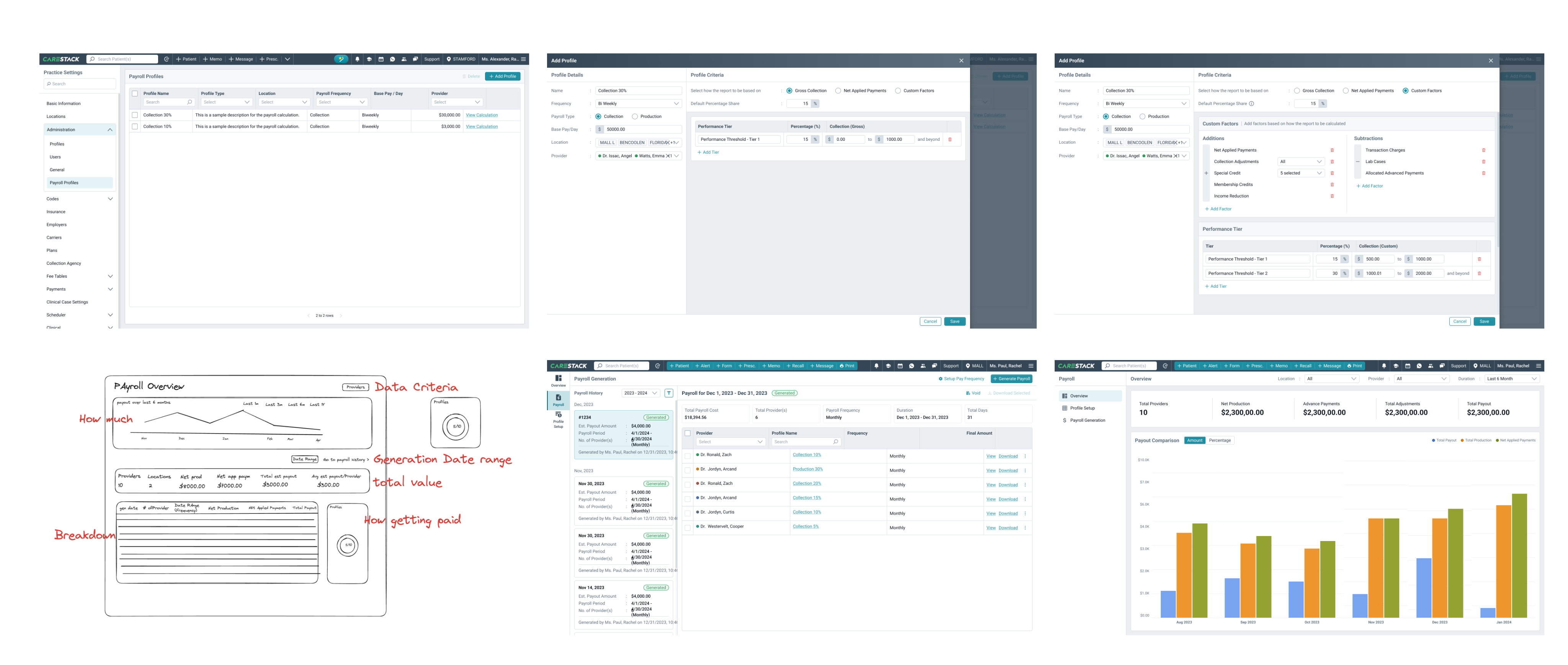Open Basic Information in Practice Settings sidebar
1568x665 pixels.
(x=63, y=103)
